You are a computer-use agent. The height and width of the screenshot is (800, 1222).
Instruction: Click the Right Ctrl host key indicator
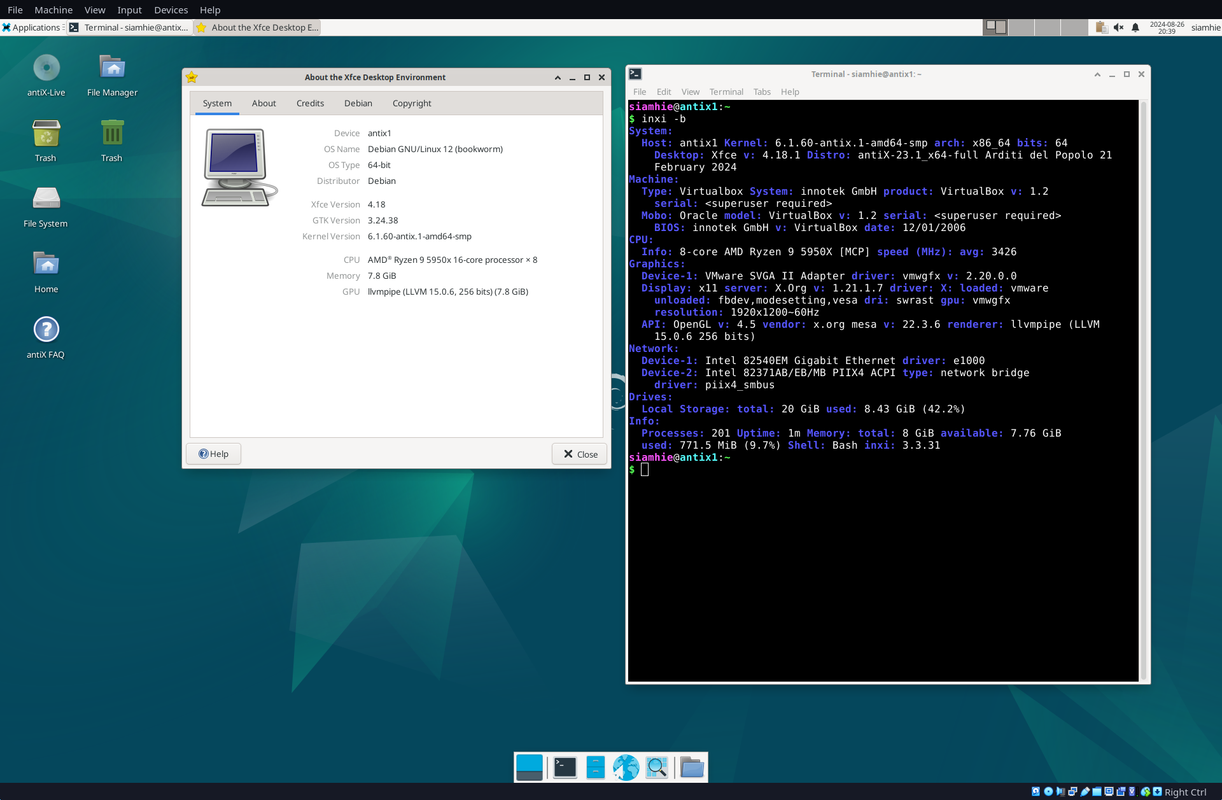tap(1184, 792)
